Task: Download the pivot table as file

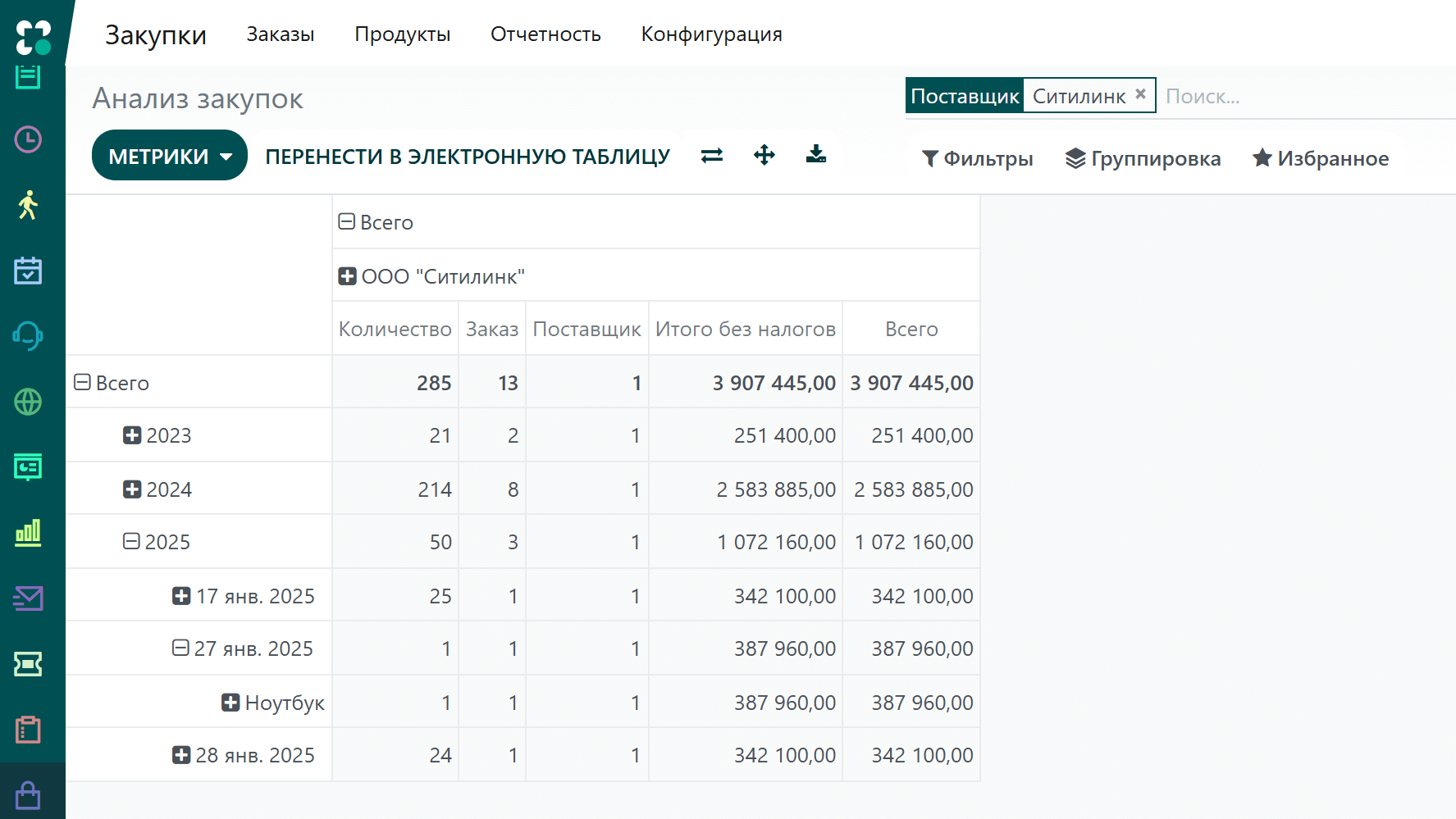Action: (816, 154)
